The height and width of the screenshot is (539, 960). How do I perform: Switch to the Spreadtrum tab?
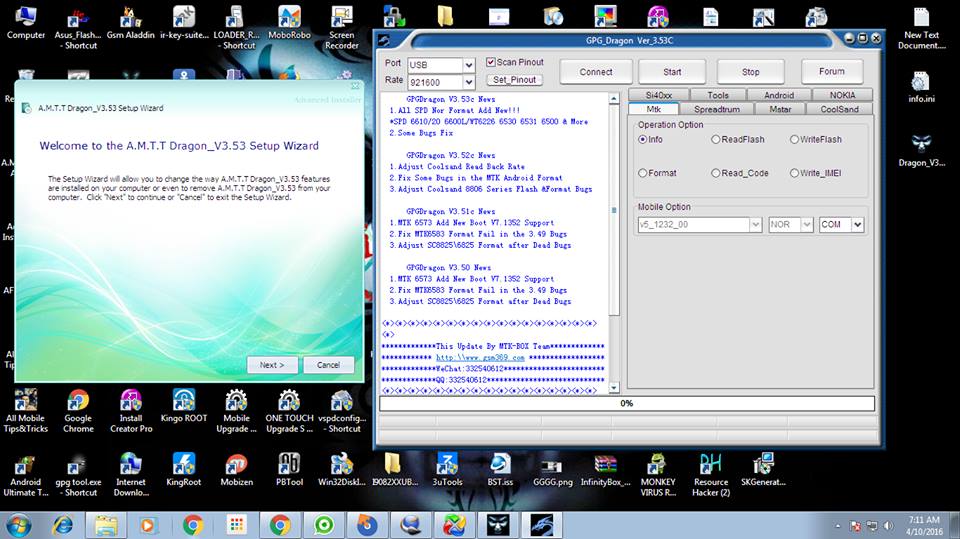click(x=717, y=109)
